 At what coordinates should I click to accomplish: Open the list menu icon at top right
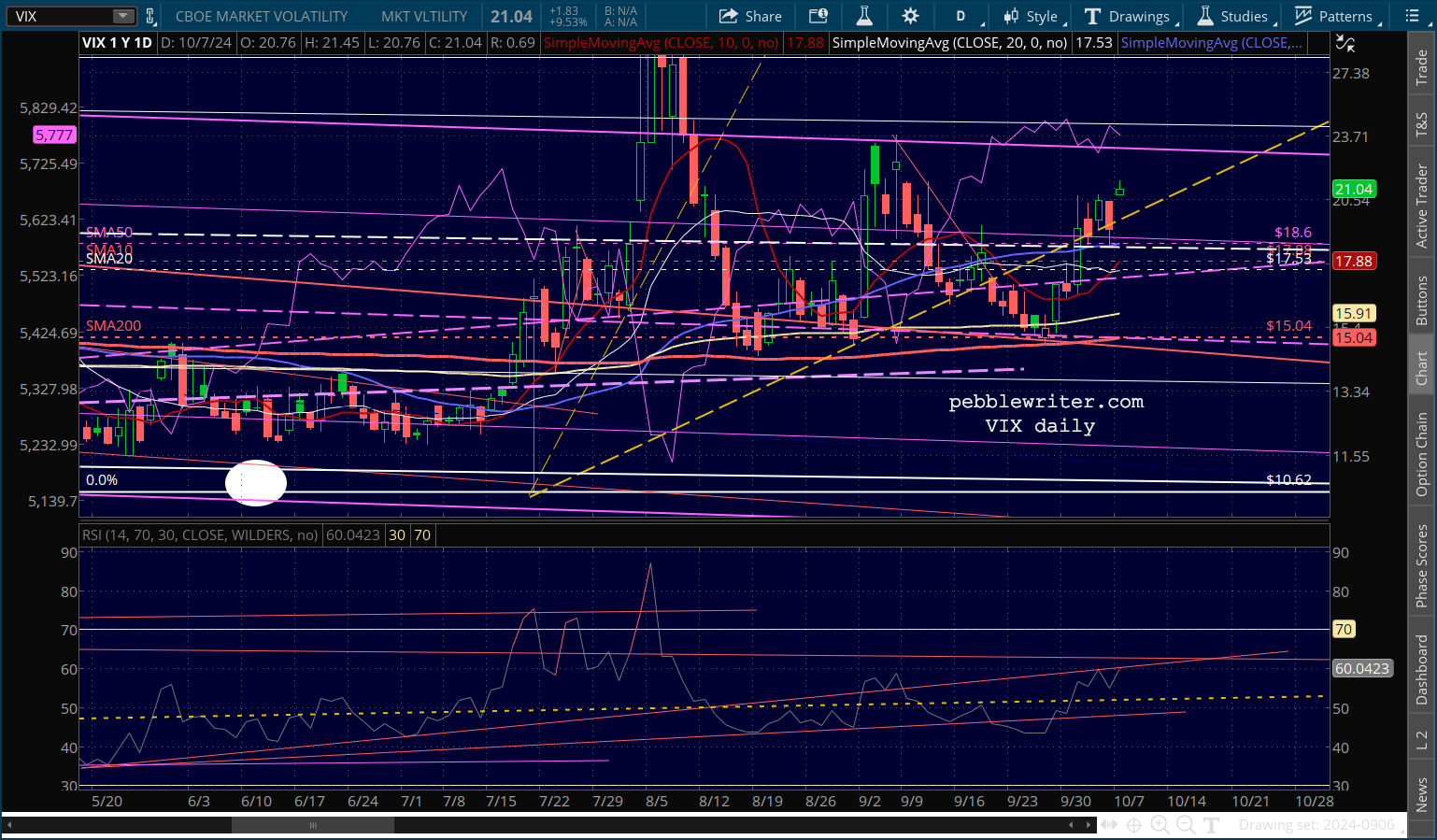1413,16
